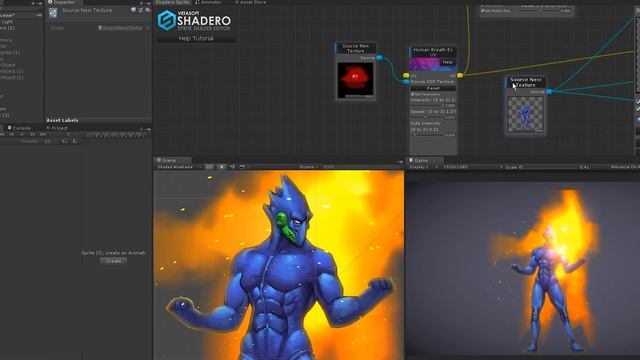Adjust the Speed slider on Human Breath node
Viewport: 640px width, 360px height.
pos(426,117)
